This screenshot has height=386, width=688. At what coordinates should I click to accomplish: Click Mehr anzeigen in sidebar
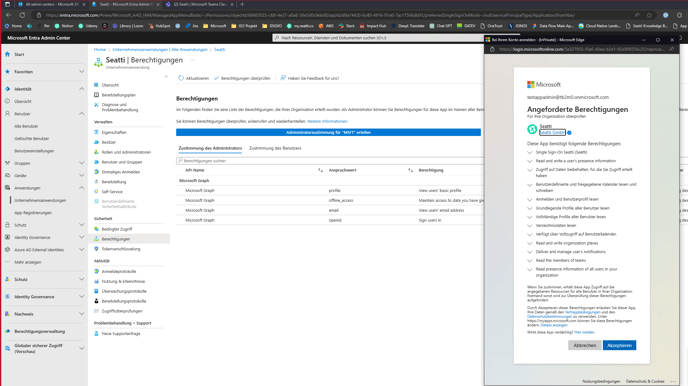(28, 262)
